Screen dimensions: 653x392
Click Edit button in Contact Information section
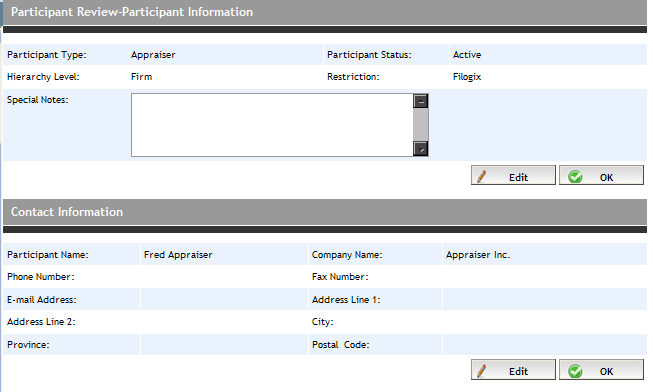coord(513,370)
